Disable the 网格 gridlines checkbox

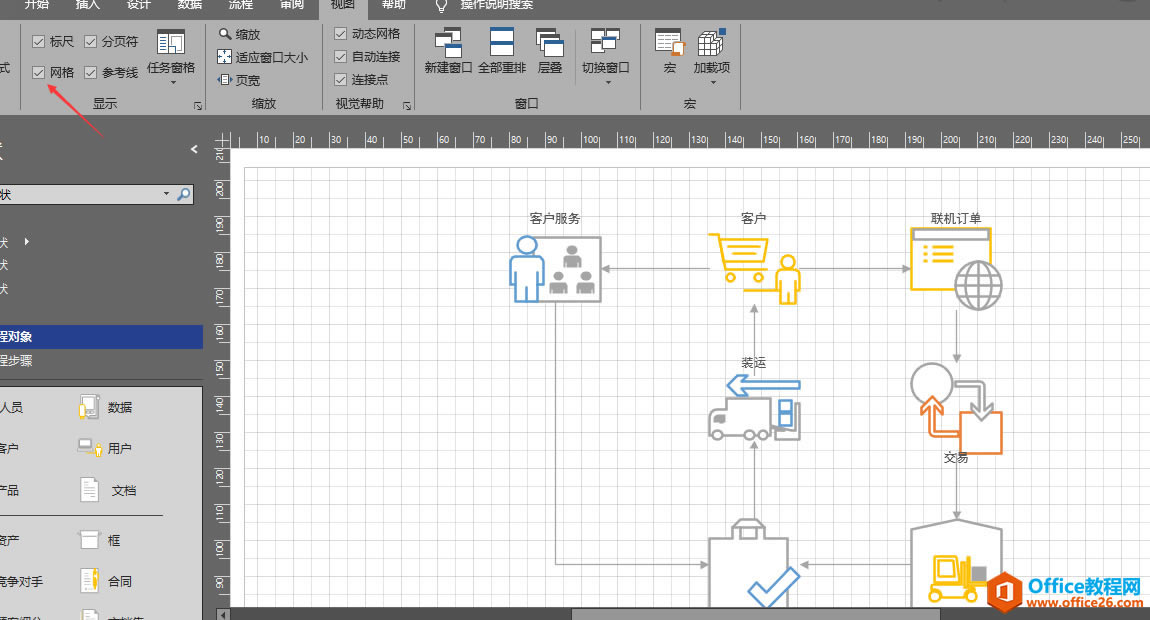click(x=39, y=71)
